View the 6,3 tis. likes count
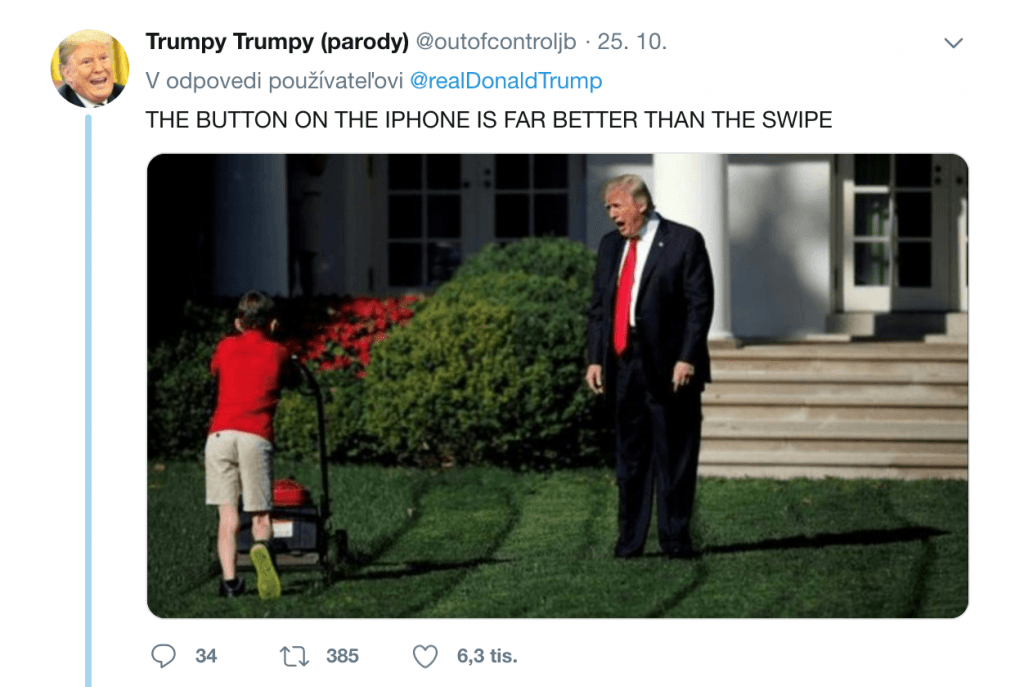The height and width of the screenshot is (687, 1024). tap(487, 656)
